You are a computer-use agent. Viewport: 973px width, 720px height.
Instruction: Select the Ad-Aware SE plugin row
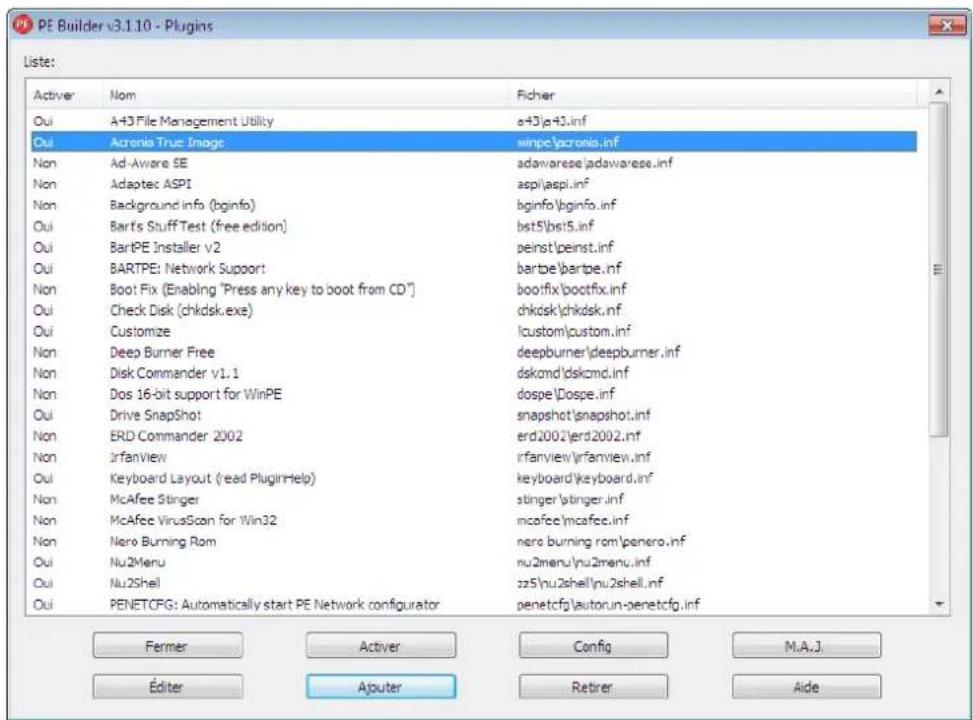[473, 163]
